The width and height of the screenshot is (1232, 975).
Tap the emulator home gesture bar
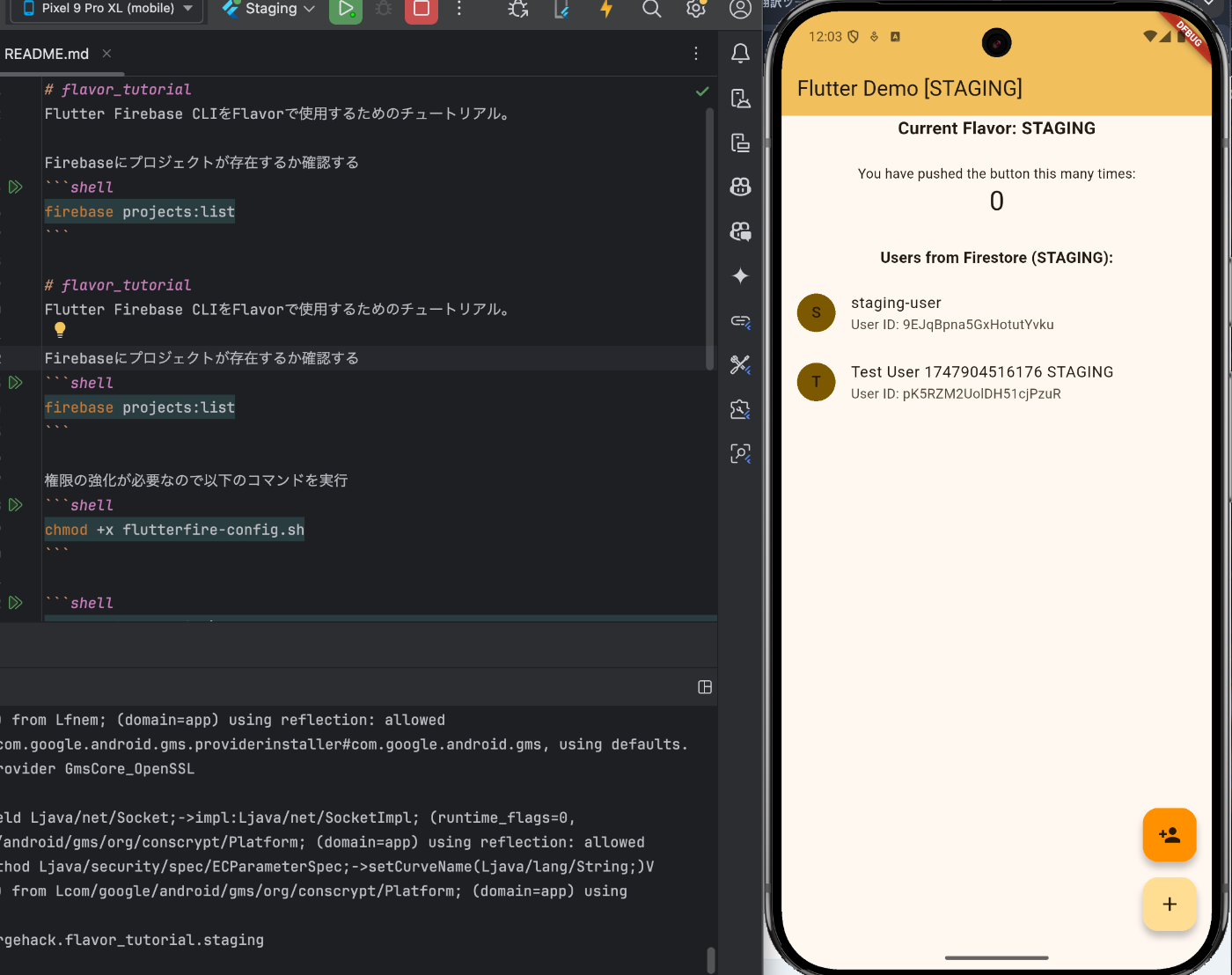[x=996, y=957]
